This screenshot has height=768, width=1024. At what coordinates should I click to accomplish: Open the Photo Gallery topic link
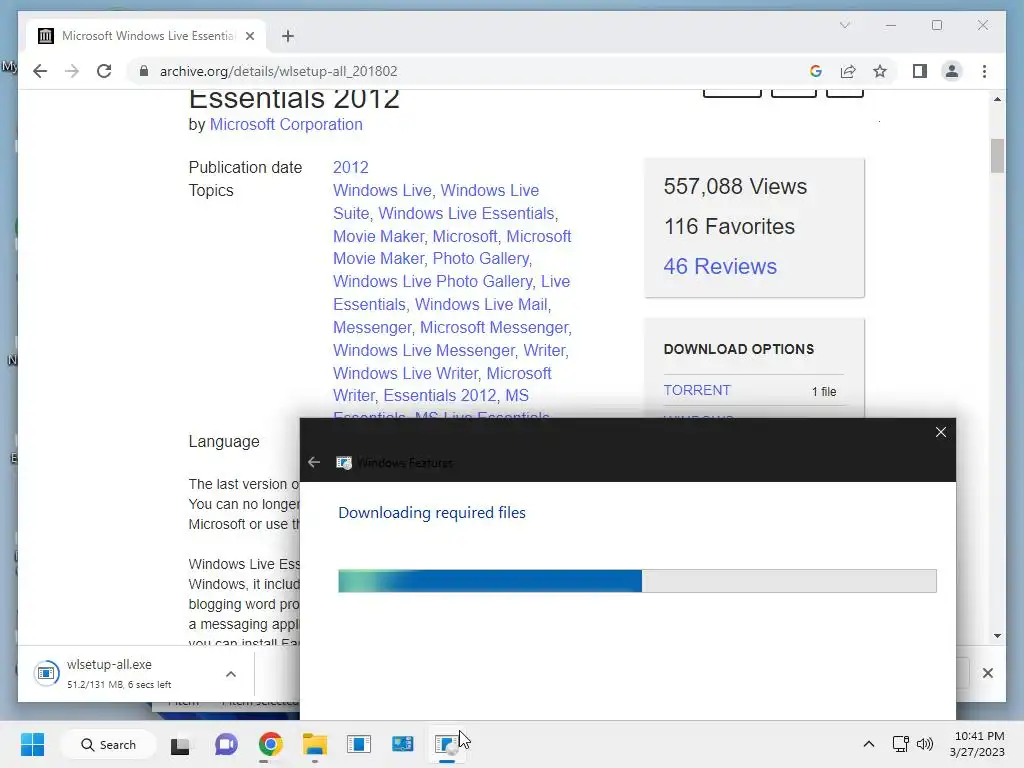click(x=481, y=258)
